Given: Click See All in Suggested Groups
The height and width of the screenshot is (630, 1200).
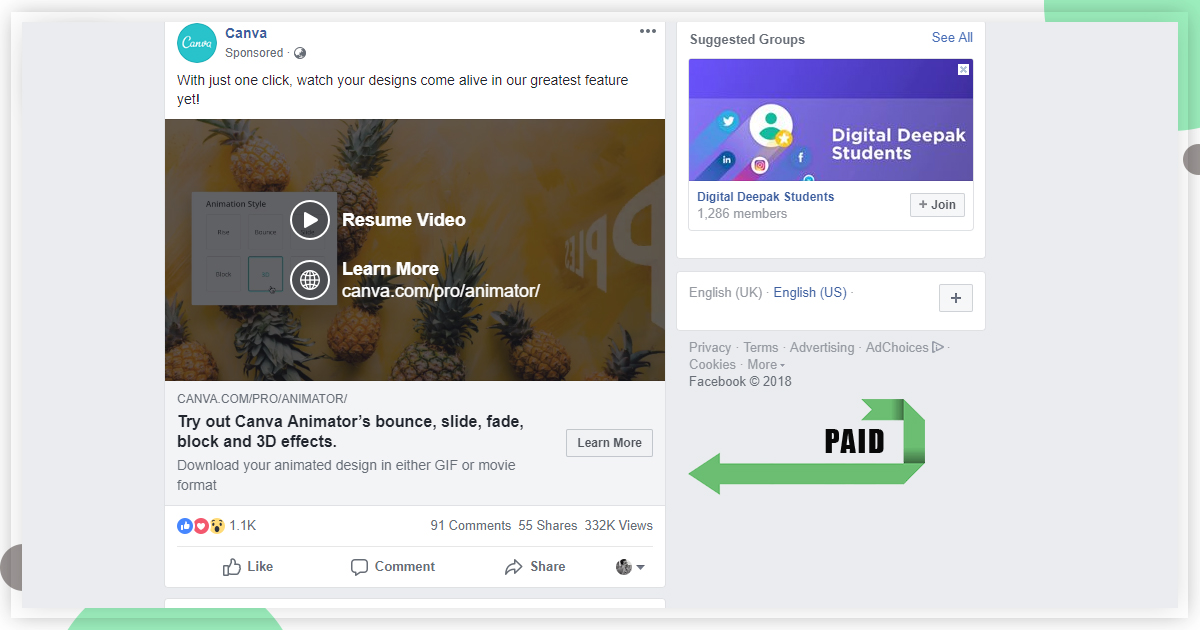Looking at the screenshot, I should click(x=951, y=37).
